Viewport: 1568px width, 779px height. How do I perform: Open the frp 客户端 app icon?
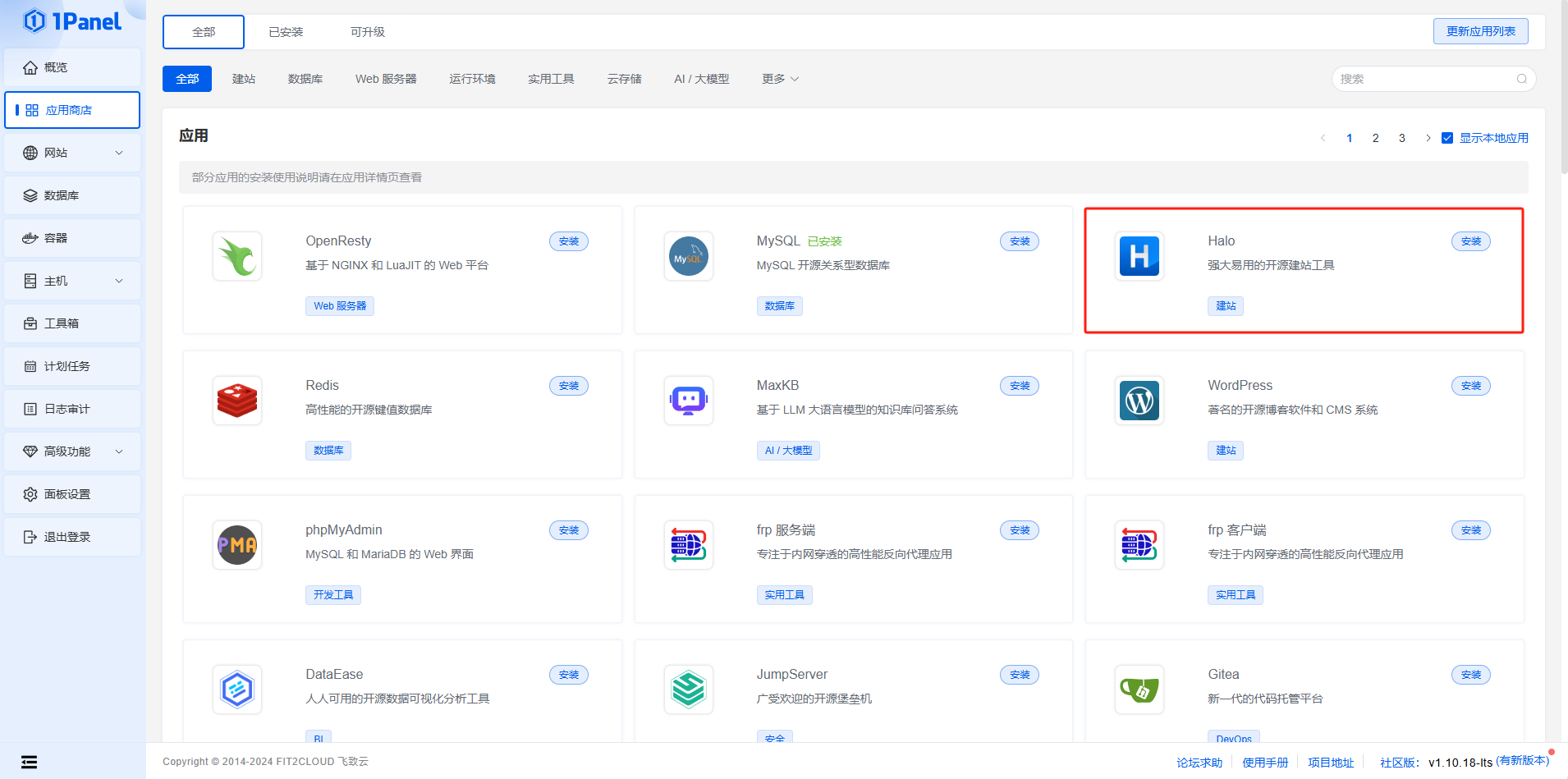coord(1139,545)
